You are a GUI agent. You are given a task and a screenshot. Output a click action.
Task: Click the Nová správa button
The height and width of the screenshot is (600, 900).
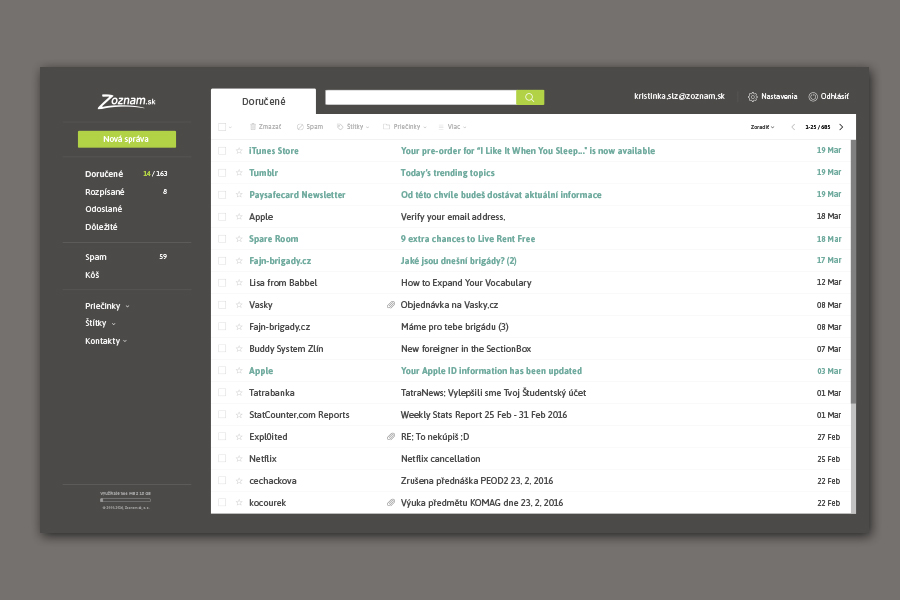click(127, 139)
